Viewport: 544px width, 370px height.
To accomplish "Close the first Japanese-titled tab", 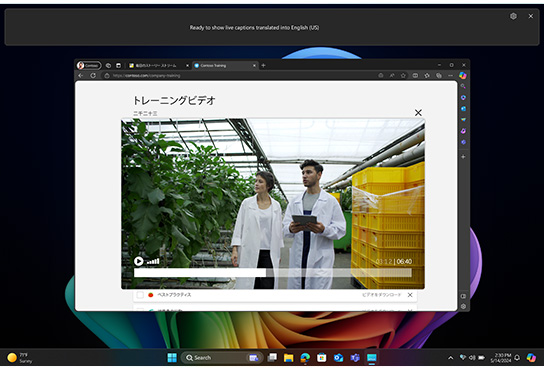I will [187, 65].
